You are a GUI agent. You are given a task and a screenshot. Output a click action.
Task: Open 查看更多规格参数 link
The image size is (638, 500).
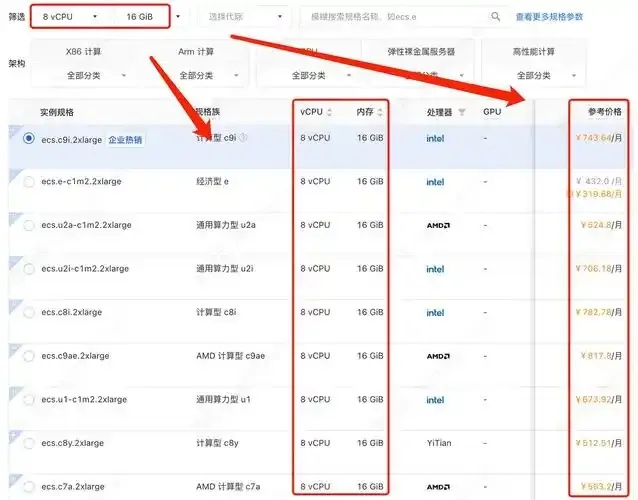[x=549, y=17]
